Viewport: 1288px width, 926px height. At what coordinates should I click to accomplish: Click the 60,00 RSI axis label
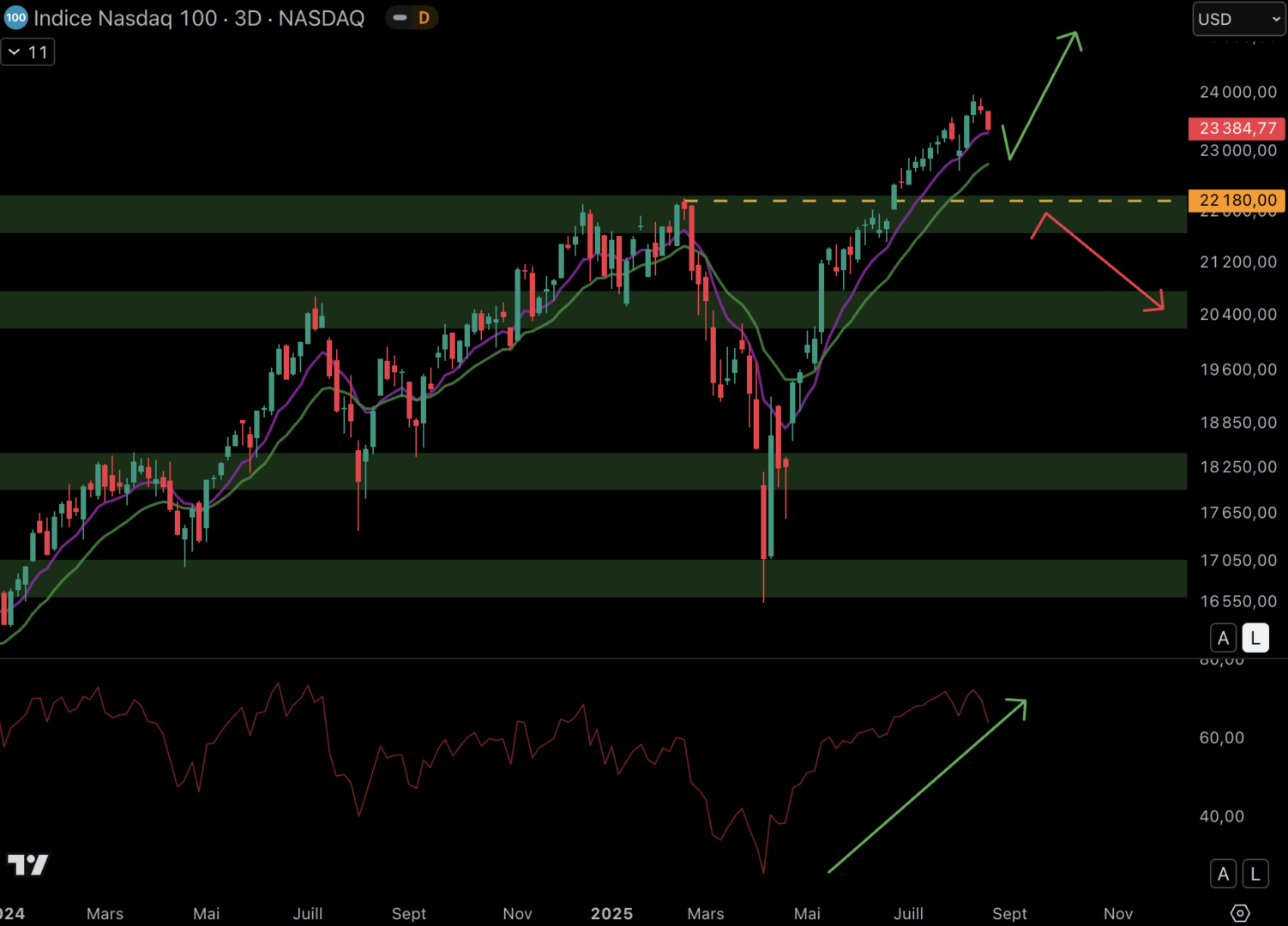point(1222,738)
